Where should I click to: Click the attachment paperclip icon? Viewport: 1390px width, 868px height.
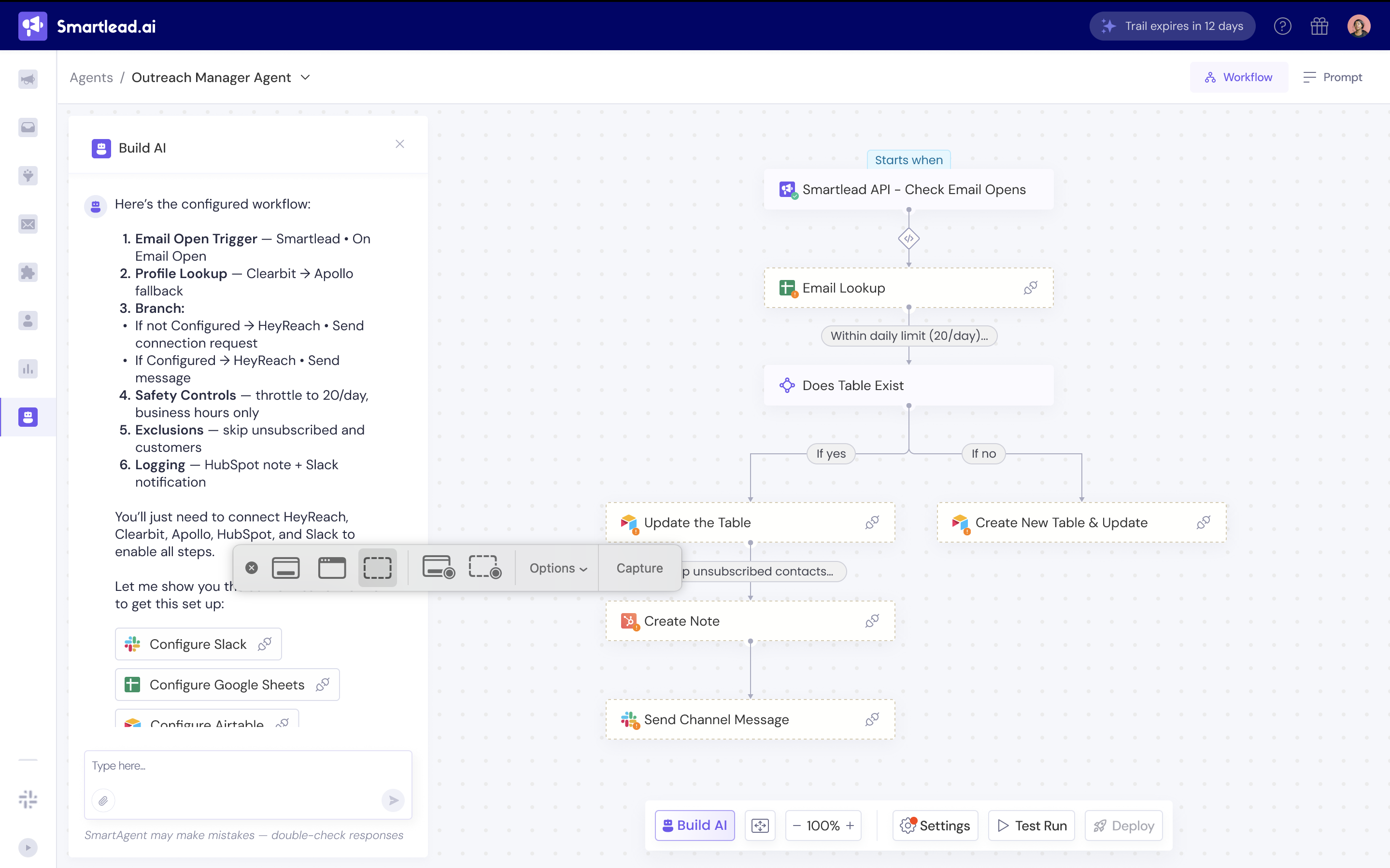(103, 800)
